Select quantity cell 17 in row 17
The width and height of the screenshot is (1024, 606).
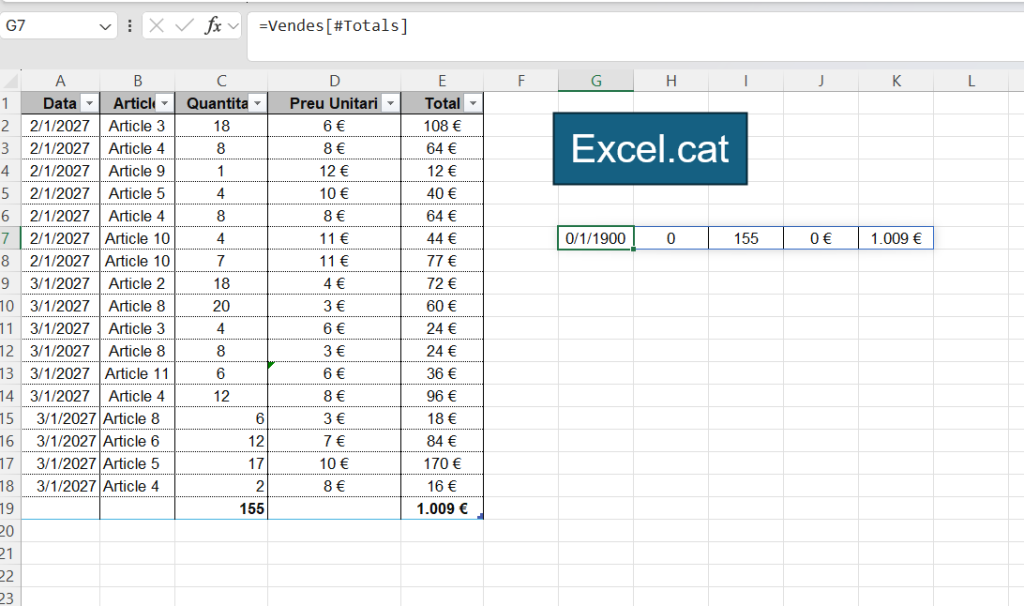coord(221,464)
